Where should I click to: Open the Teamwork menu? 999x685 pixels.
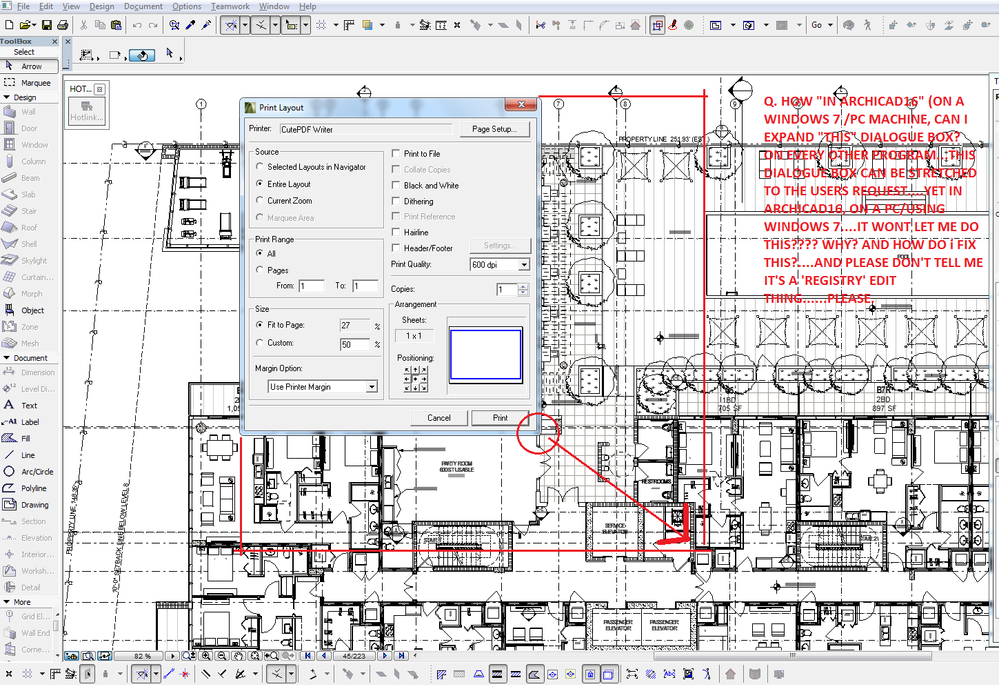point(230,5)
